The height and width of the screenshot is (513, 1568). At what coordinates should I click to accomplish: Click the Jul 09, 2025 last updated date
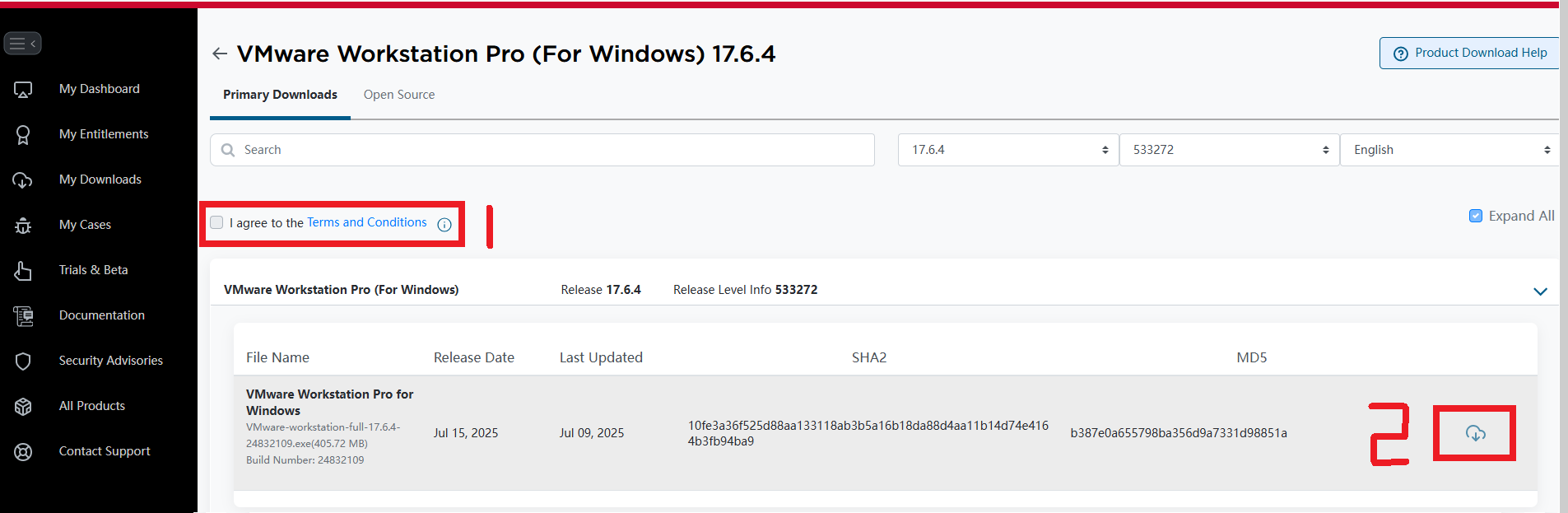click(592, 433)
